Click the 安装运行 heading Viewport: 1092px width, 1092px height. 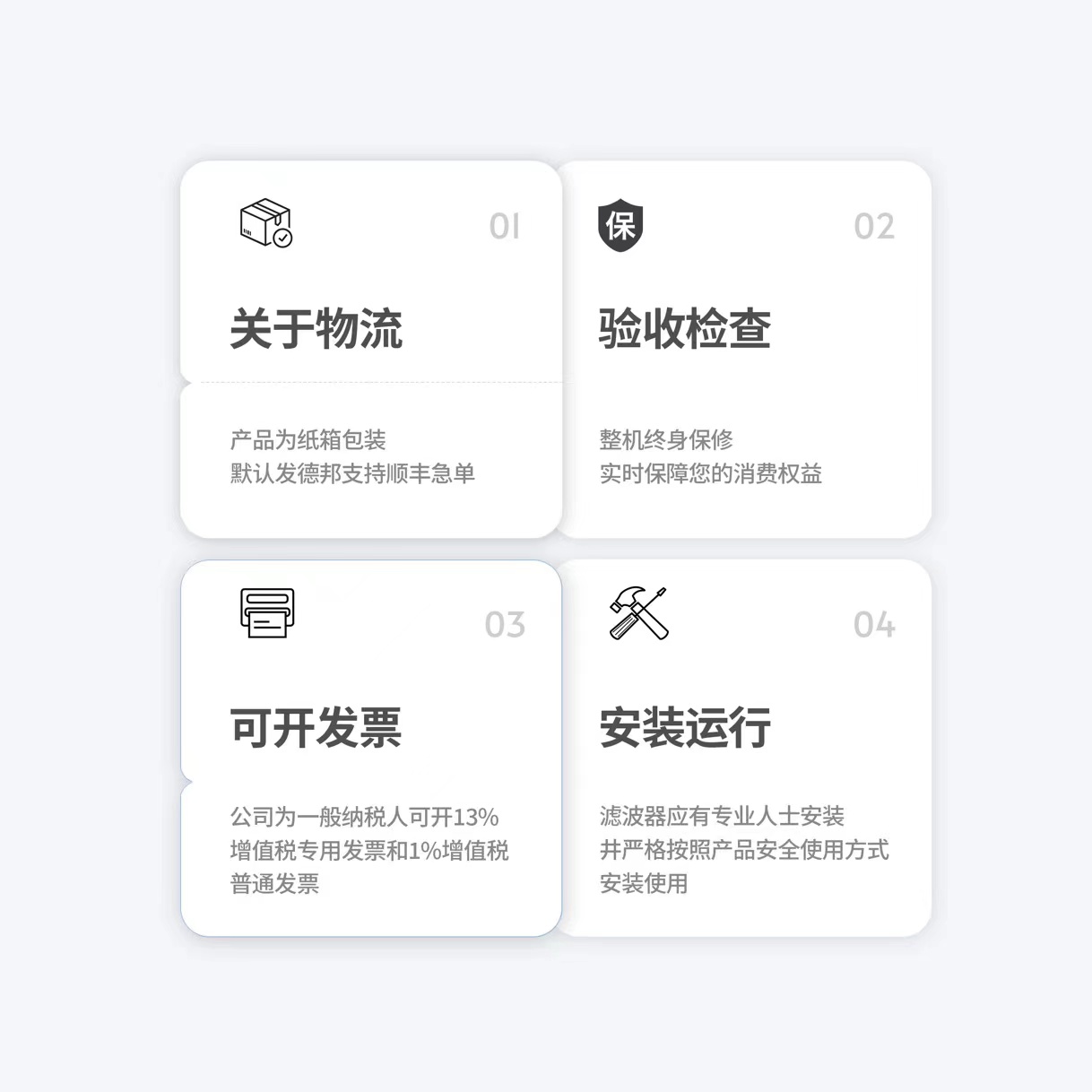[x=685, y=727]
